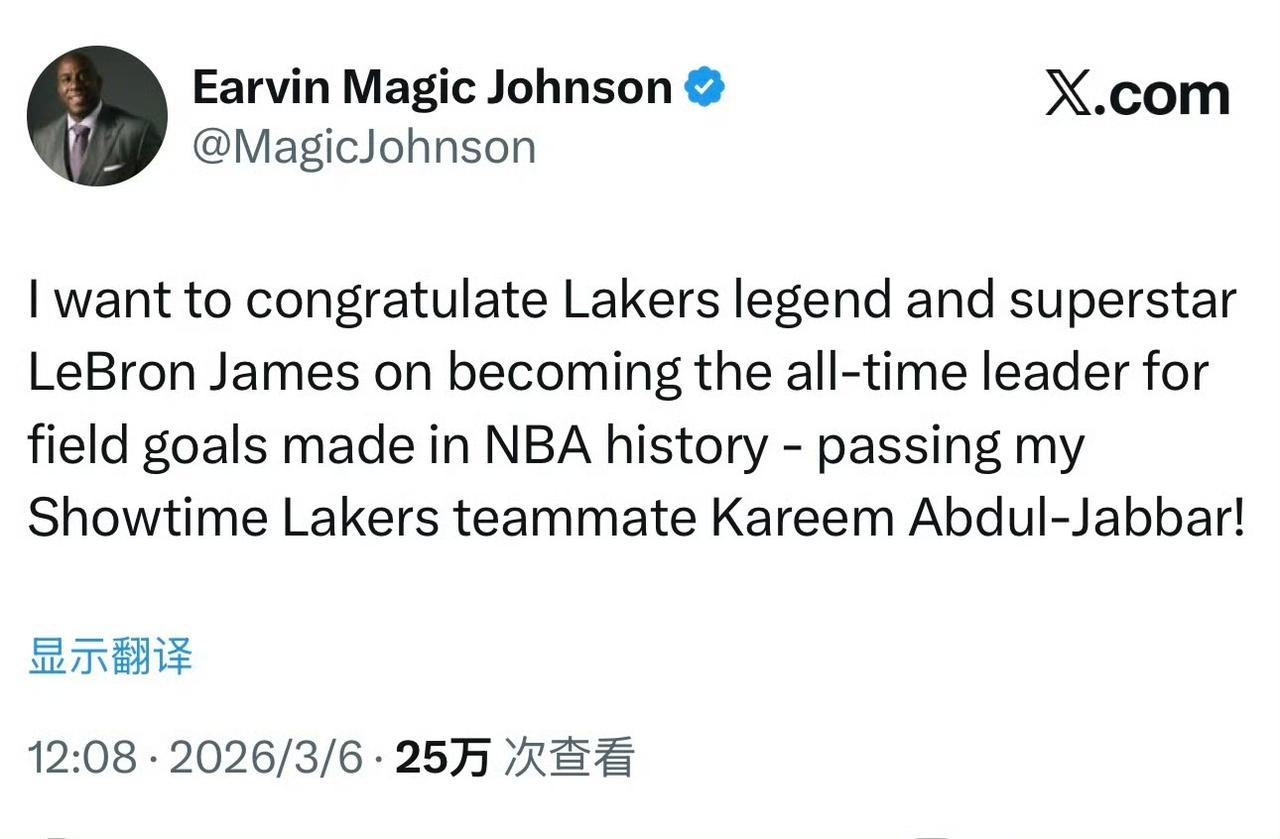Open view analytics via the bold 25万 count
1280x839 pixels.
tap(443, 760)
